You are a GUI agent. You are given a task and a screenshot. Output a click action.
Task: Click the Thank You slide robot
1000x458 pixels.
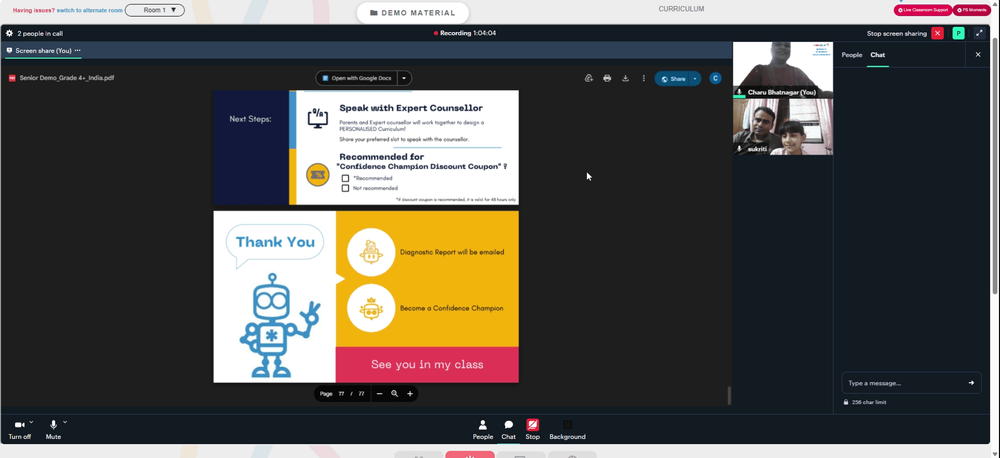coord(279,325)
